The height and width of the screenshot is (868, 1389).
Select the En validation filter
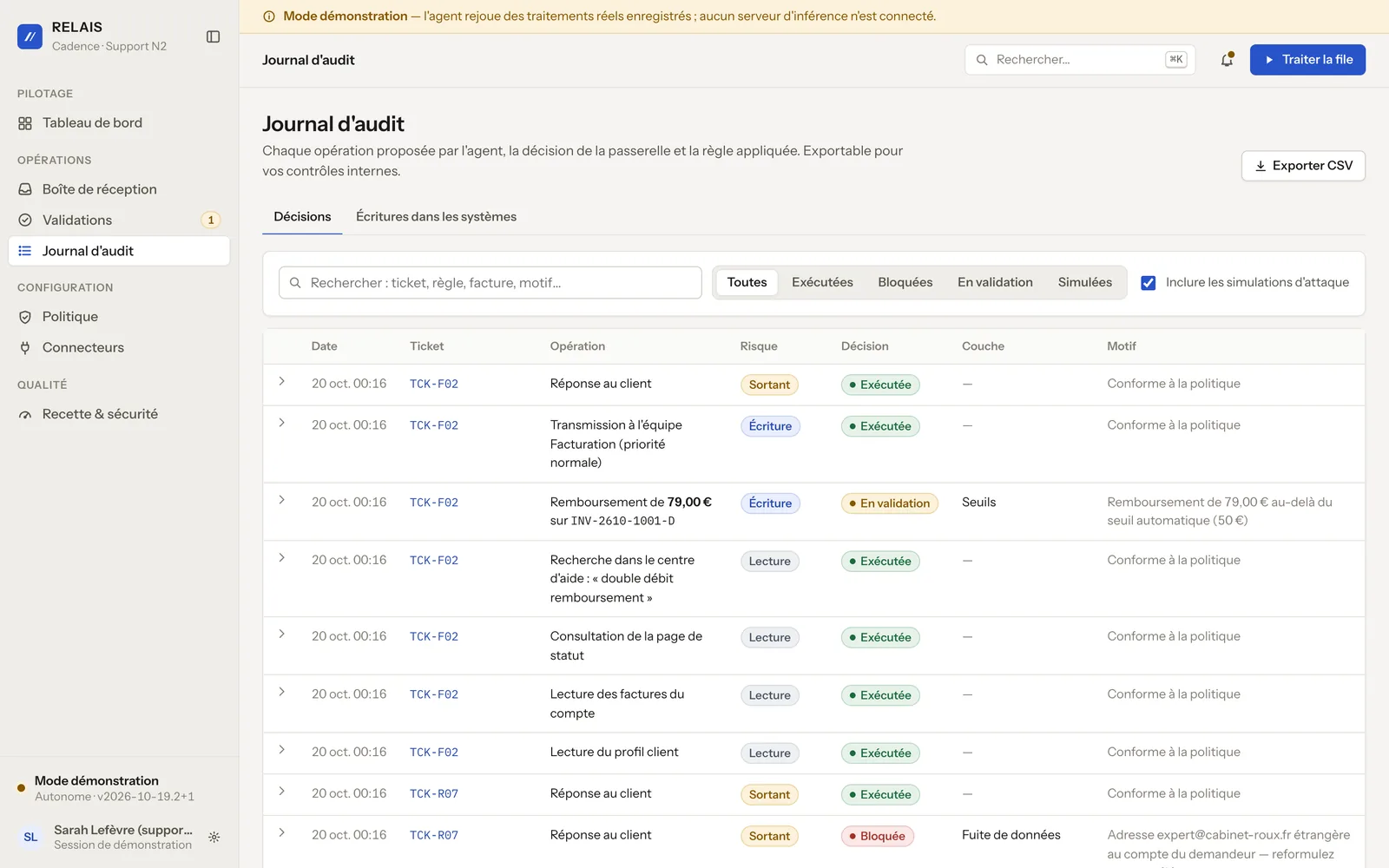click(x=995, y=283)
